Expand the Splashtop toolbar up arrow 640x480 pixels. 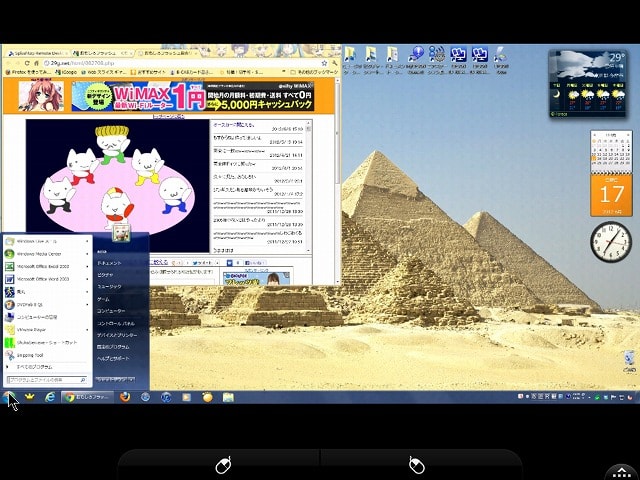point(621,472)
